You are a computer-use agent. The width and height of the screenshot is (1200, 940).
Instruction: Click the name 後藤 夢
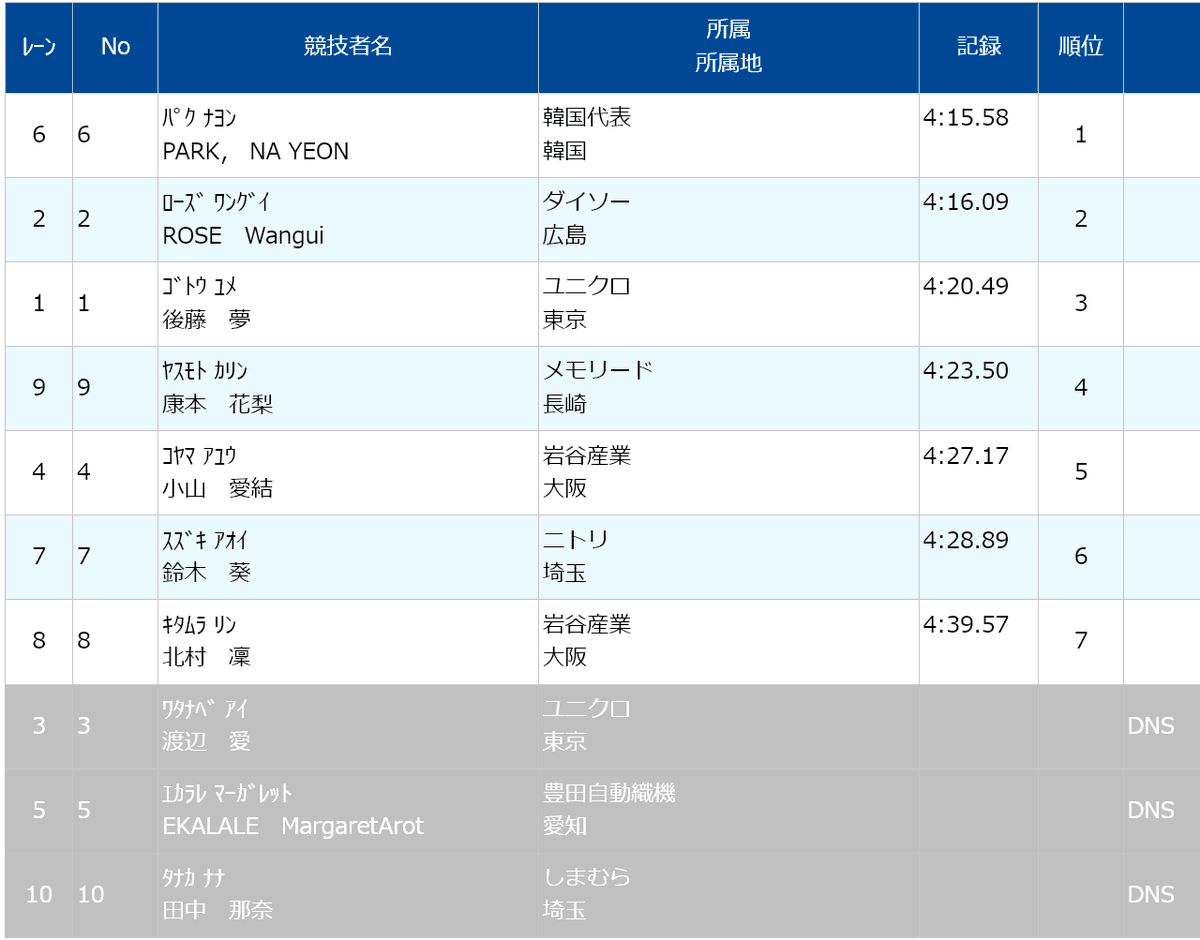[207, 320]
